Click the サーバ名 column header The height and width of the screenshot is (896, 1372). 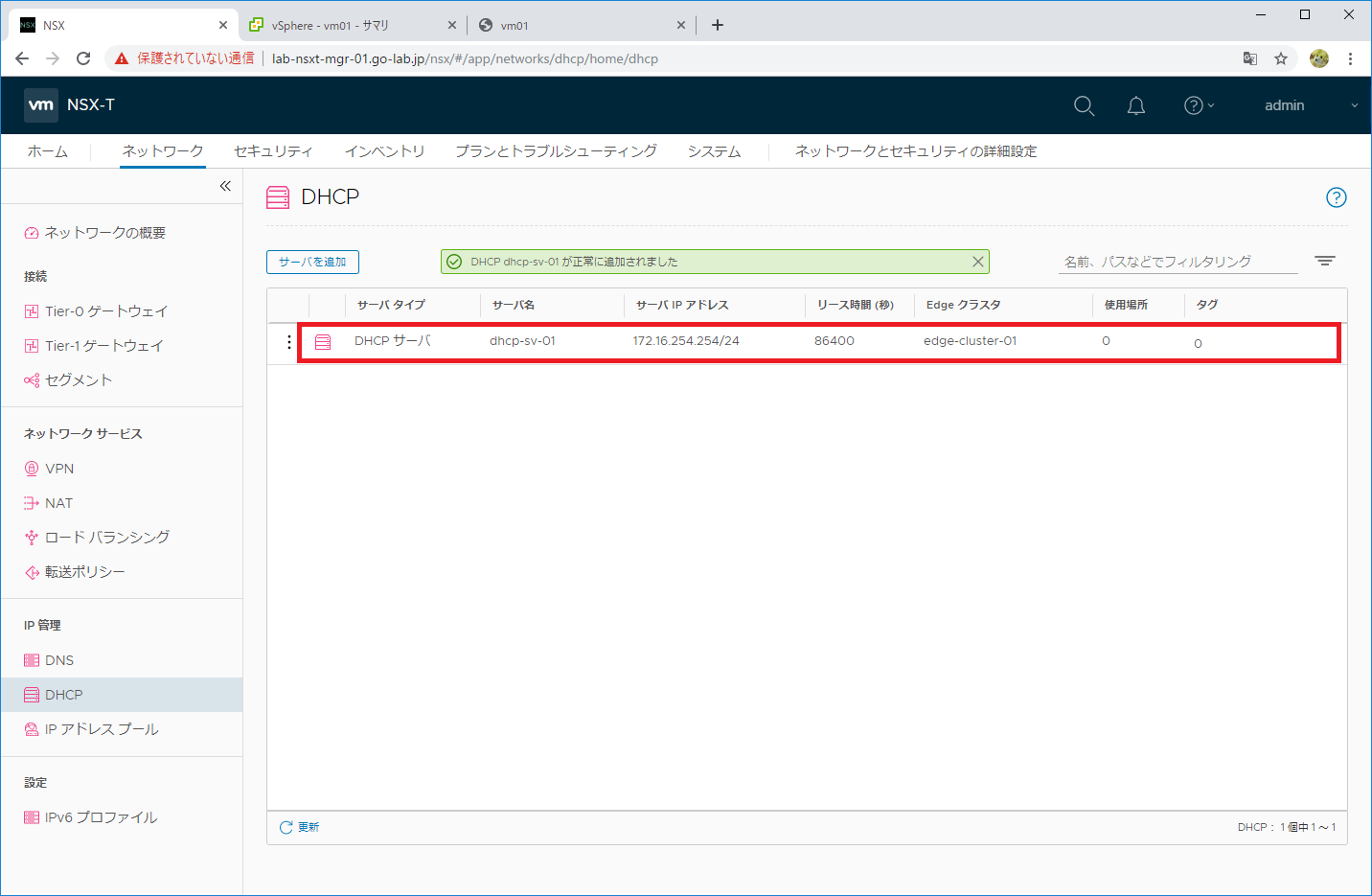[514, 305]
